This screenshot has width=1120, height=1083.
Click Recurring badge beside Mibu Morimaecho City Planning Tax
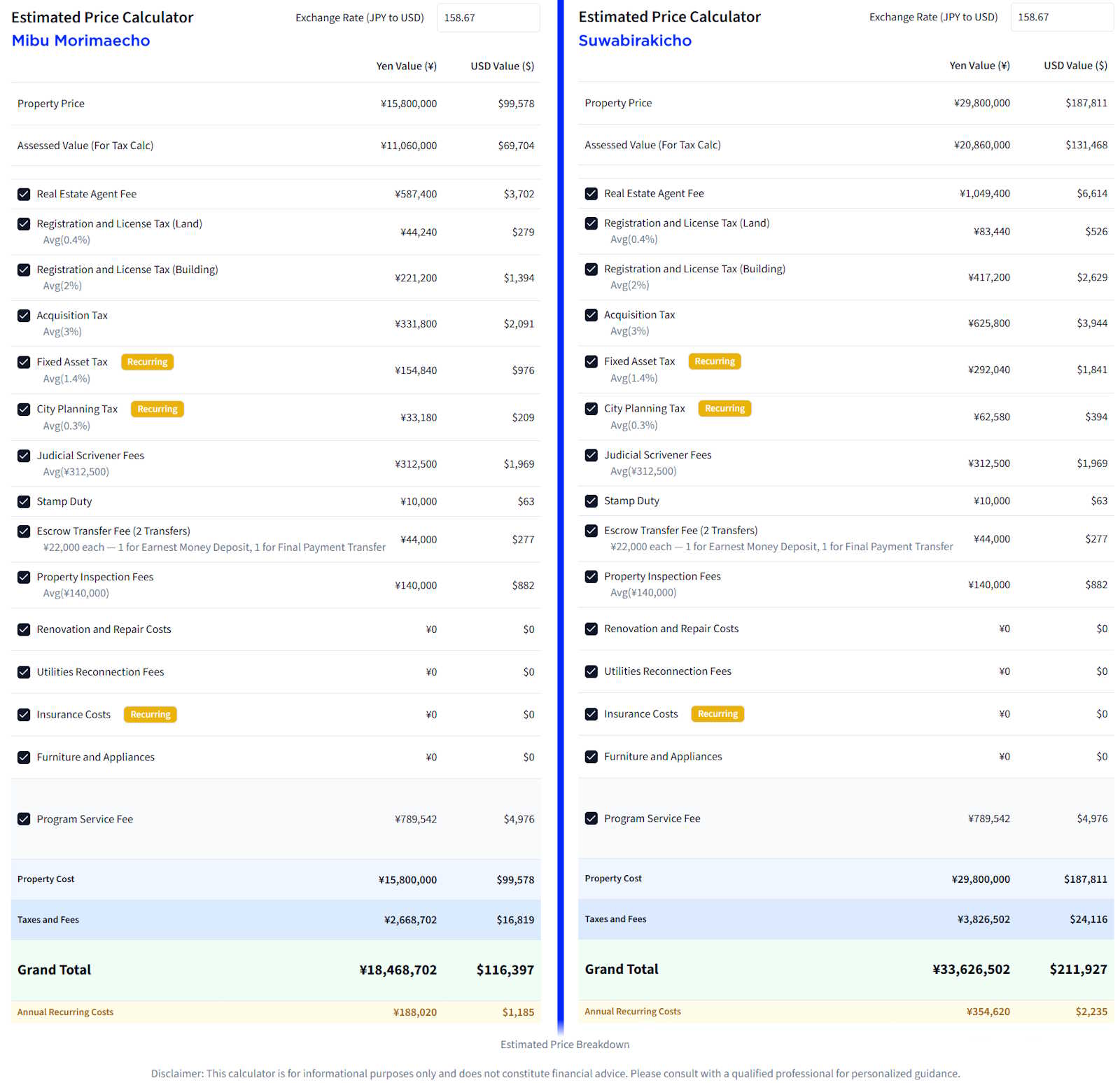click(x=157, y=409)
